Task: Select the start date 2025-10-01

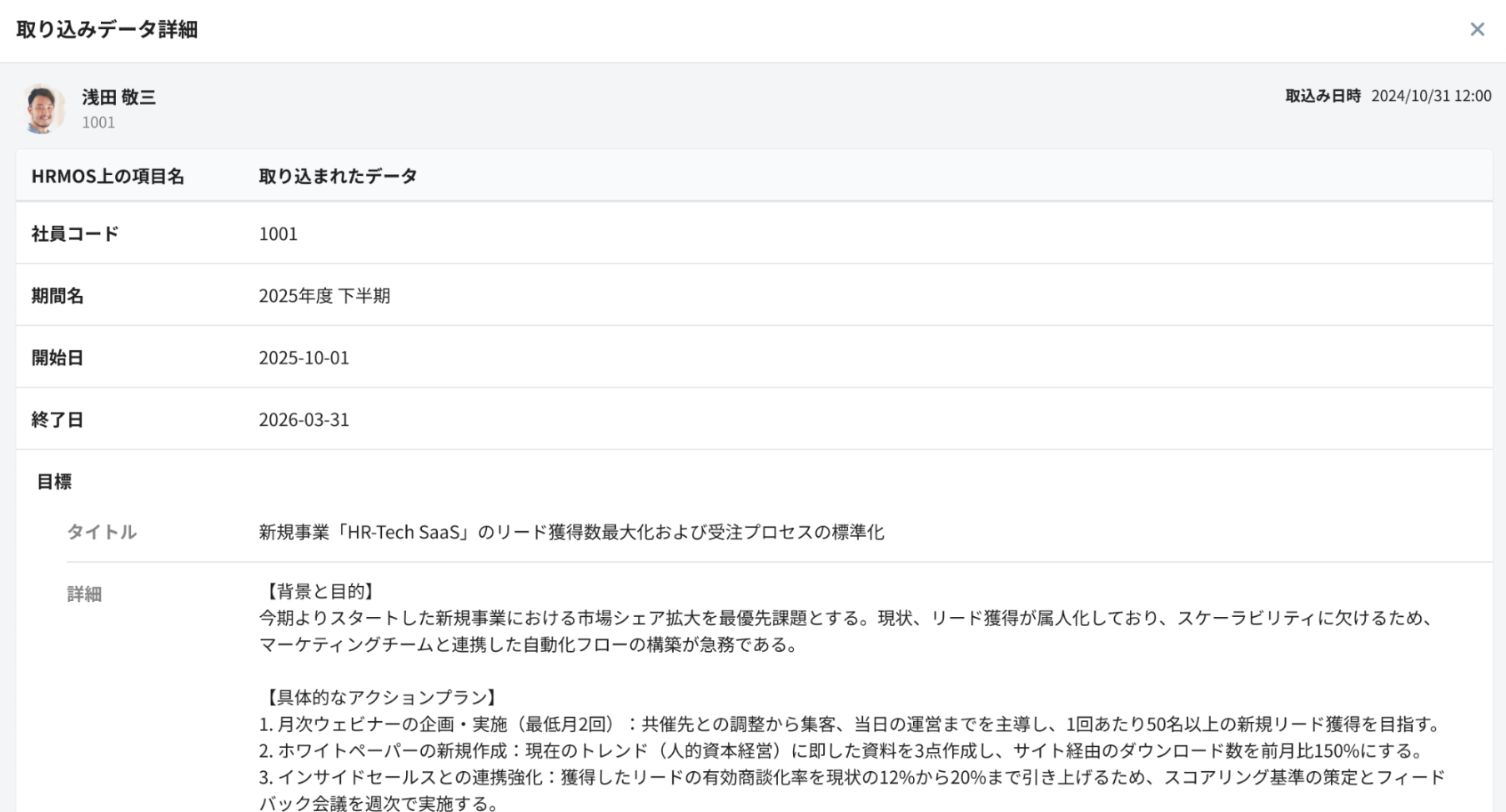Action: [304, 358]
